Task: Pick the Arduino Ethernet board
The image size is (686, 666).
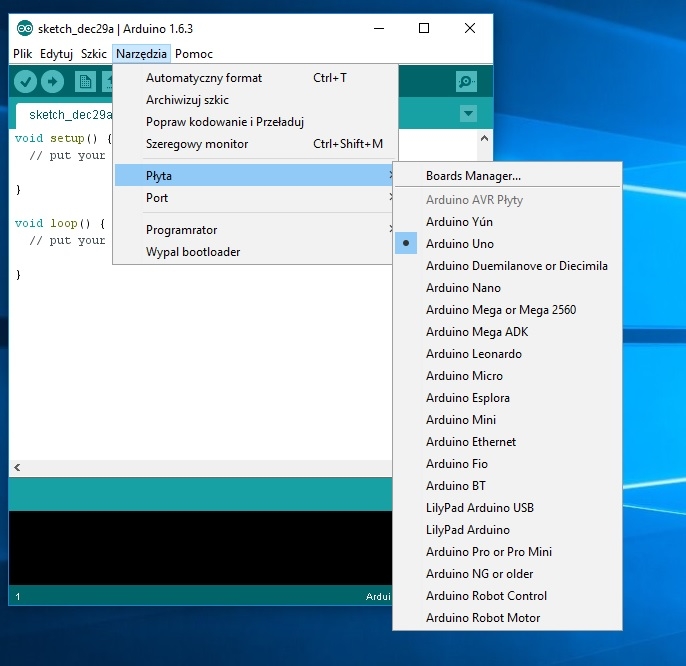Action: pos(508,442)
